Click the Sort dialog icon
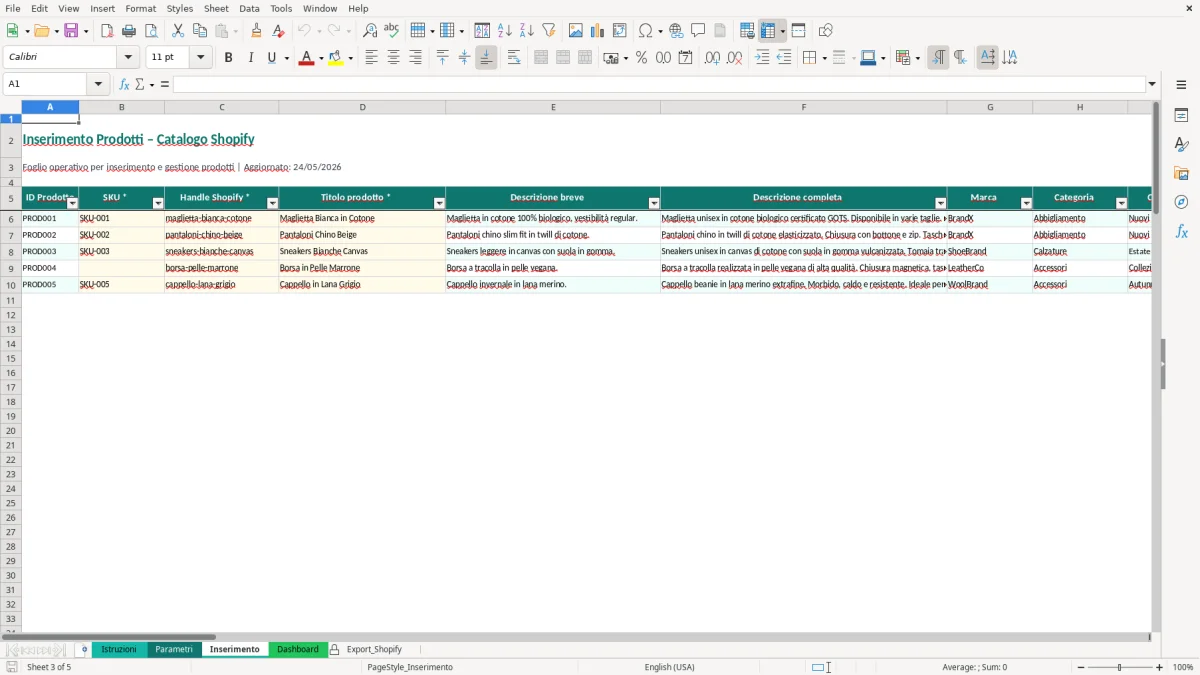Screen dimensions: 1200x675 tap(482, 31)
